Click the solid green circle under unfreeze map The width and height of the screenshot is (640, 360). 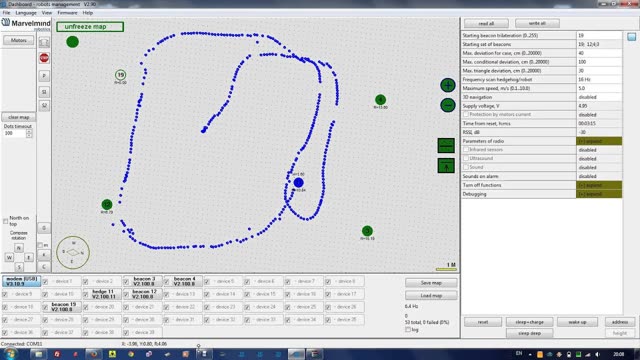[72, 42]
